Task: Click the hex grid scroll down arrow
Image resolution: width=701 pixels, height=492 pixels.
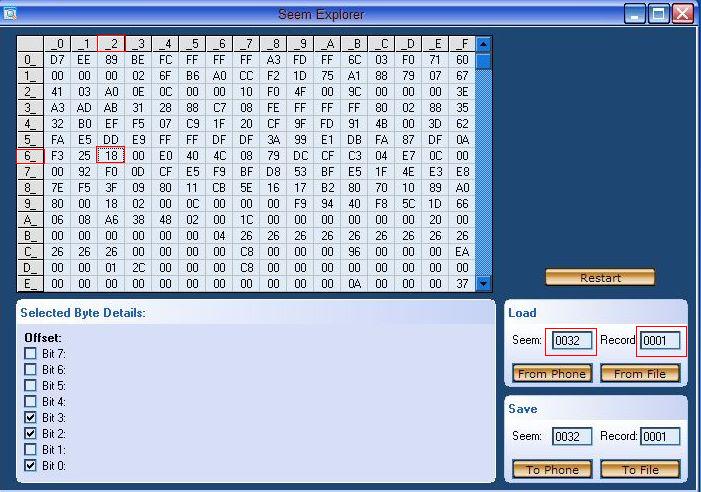Action: [483, 283]
